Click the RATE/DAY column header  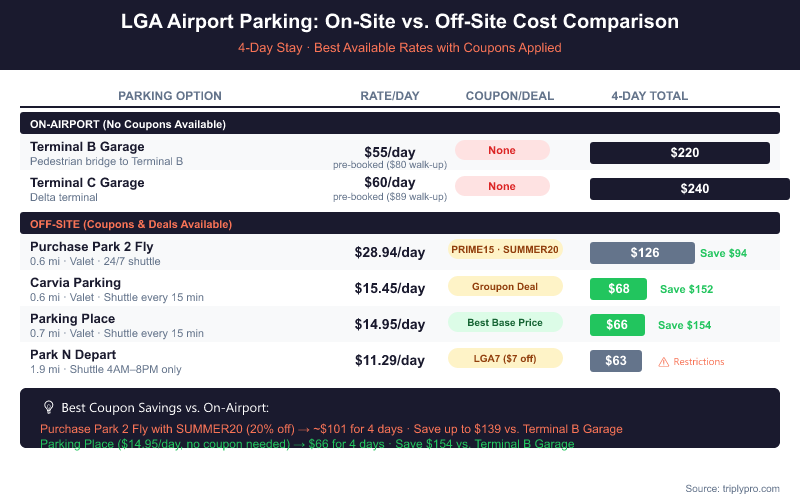(390, 96)
